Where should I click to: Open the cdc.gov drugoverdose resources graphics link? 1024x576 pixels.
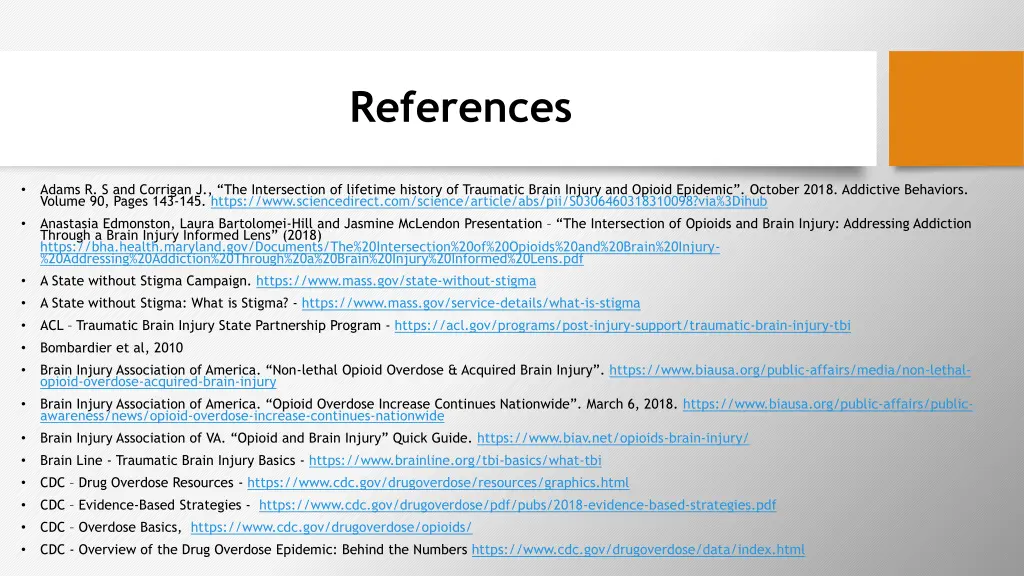[438, 483]
